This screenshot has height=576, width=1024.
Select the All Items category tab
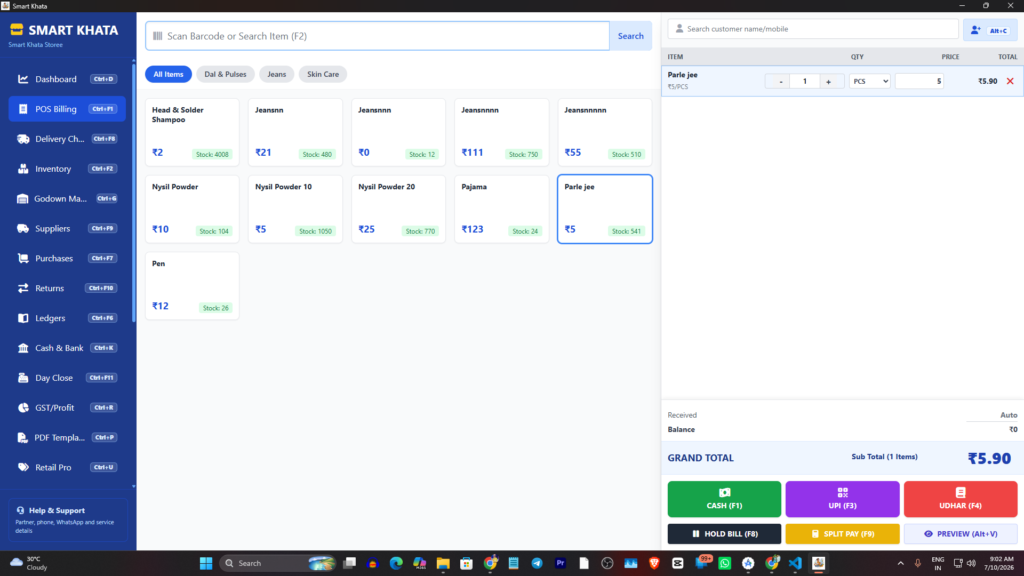168,74
